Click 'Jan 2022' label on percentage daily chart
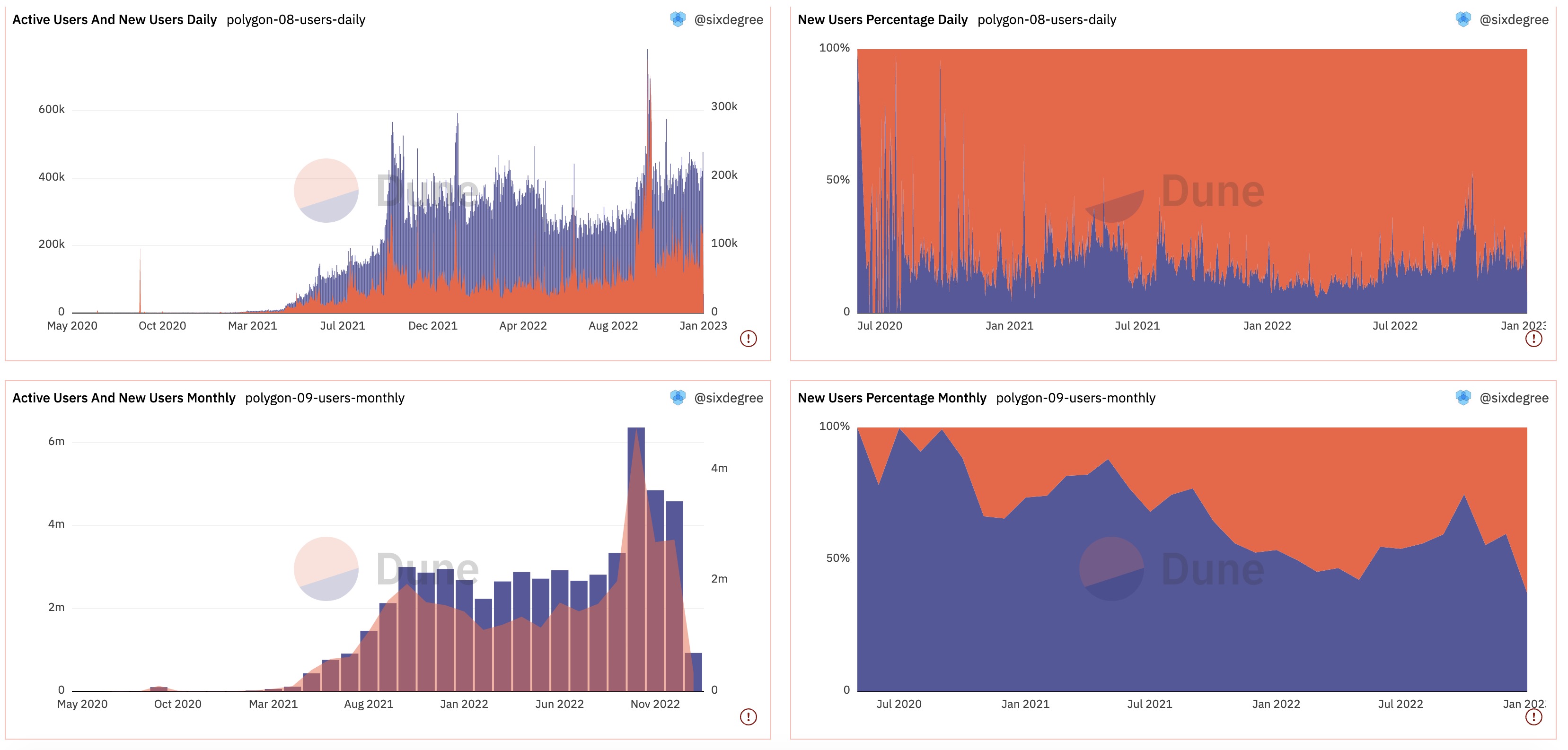This screenshot has width=1568, height=750. click(x=1267, y=325)
